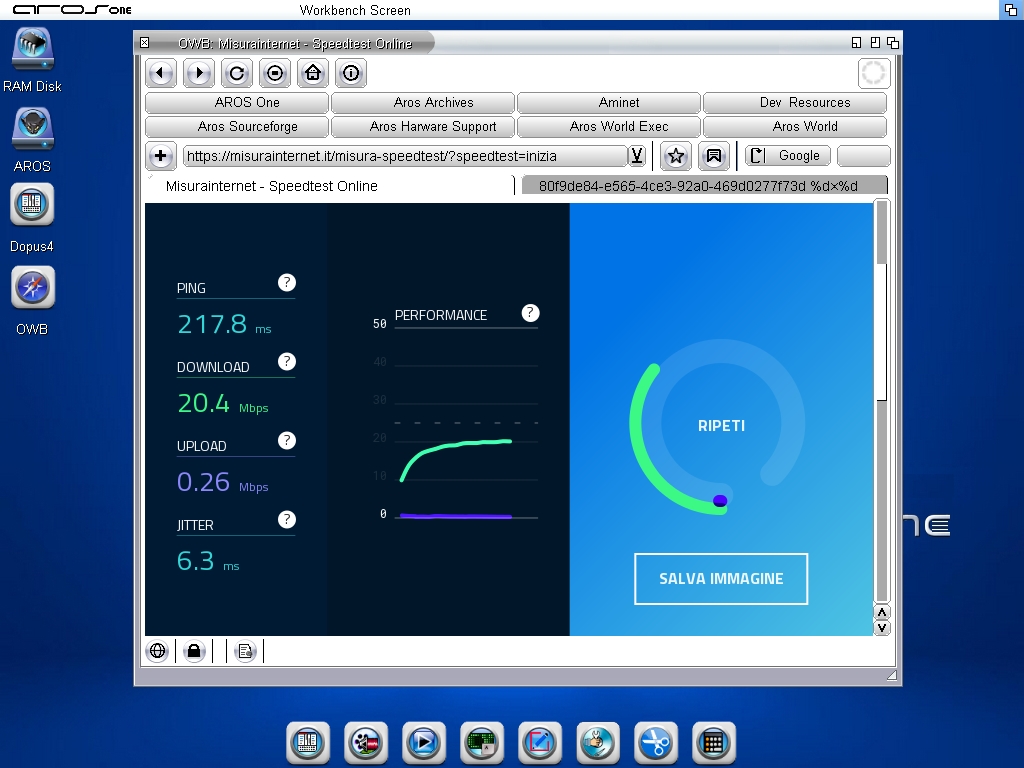Screen dimensions: 1024x768
Task: Launch the text editor dock icon
Action: 539,743
